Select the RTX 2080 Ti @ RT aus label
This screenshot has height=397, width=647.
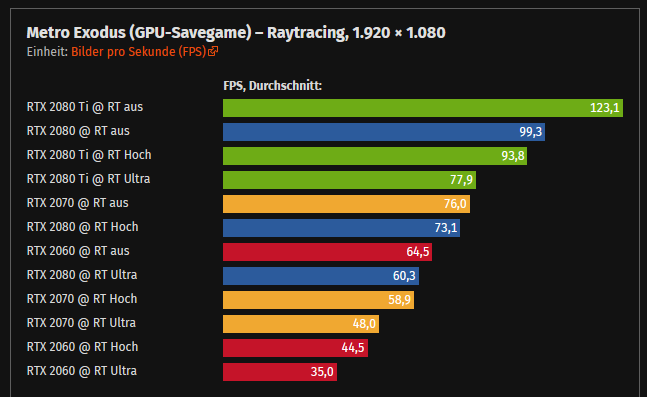click(x=85, y=107)
